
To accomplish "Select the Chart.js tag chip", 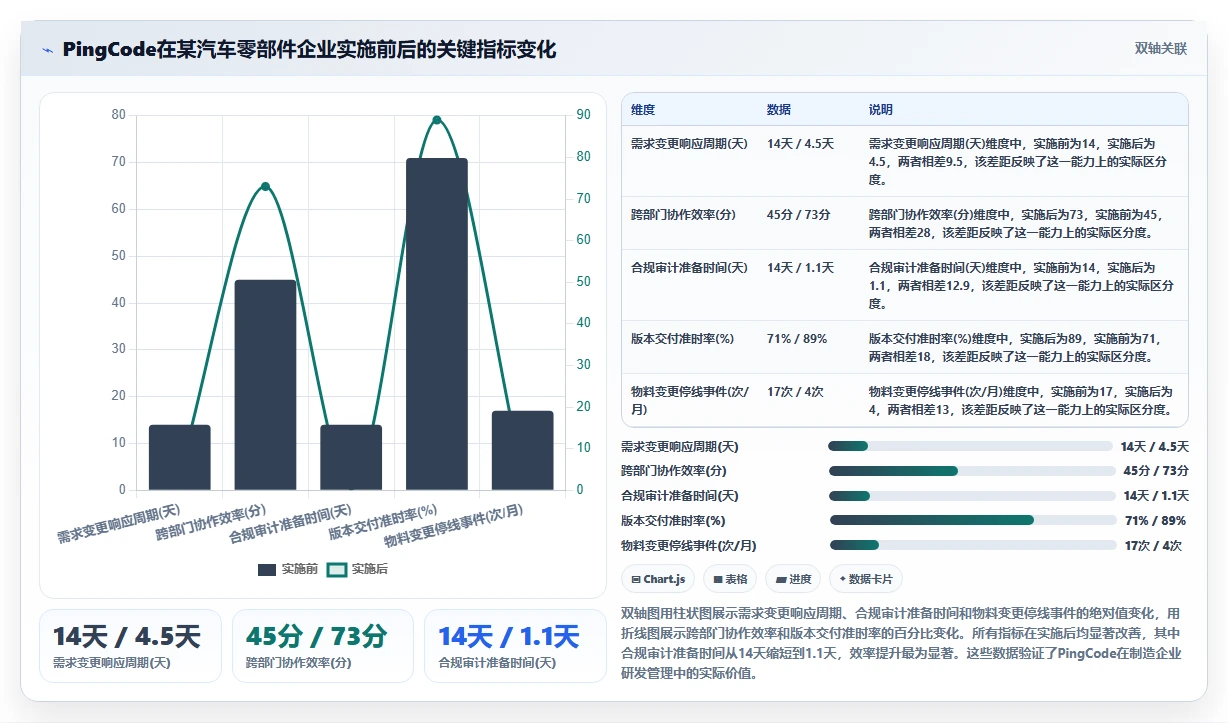I will (x=659, y=579).
